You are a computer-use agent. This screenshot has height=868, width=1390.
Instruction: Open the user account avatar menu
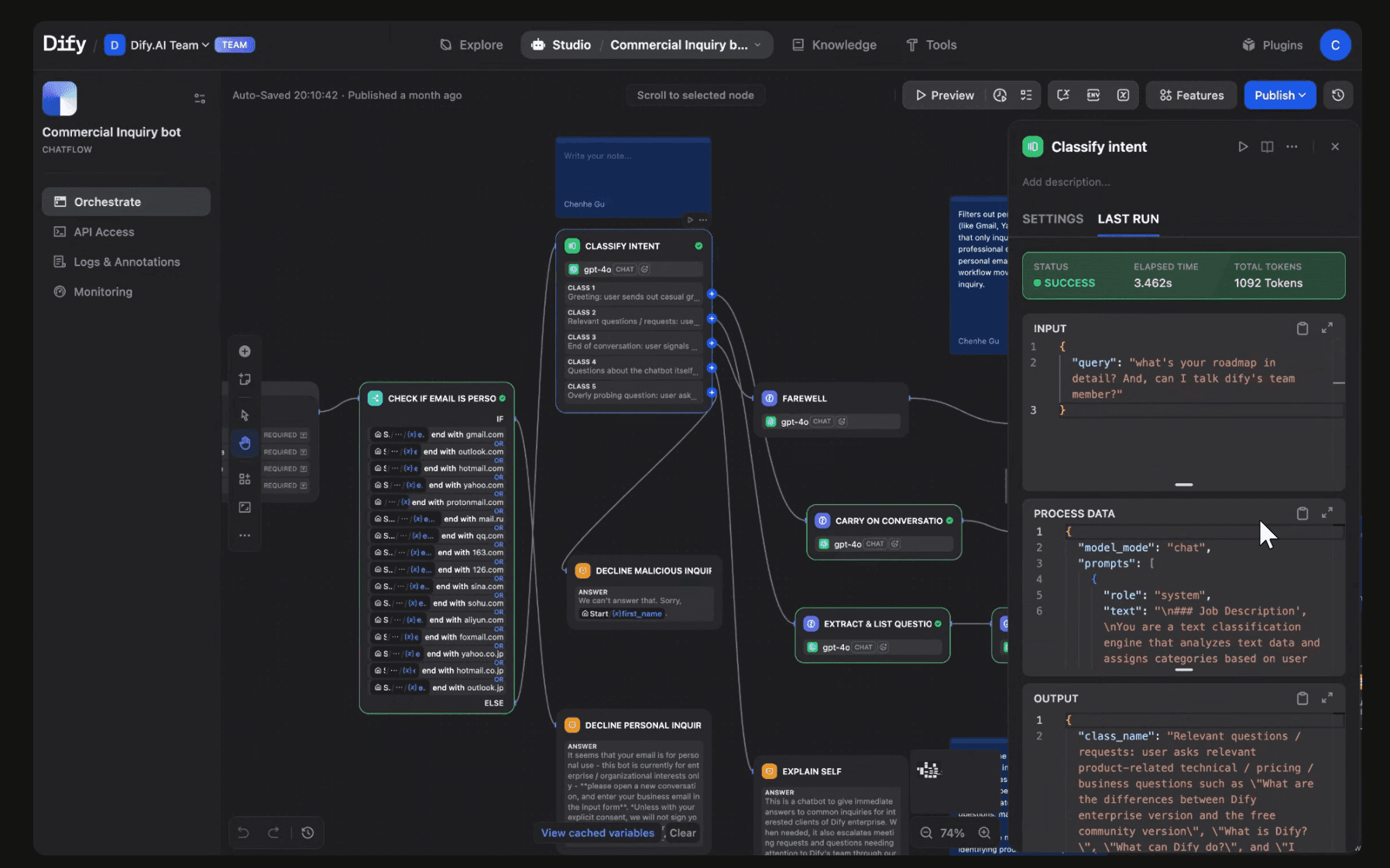[1335, 45]
